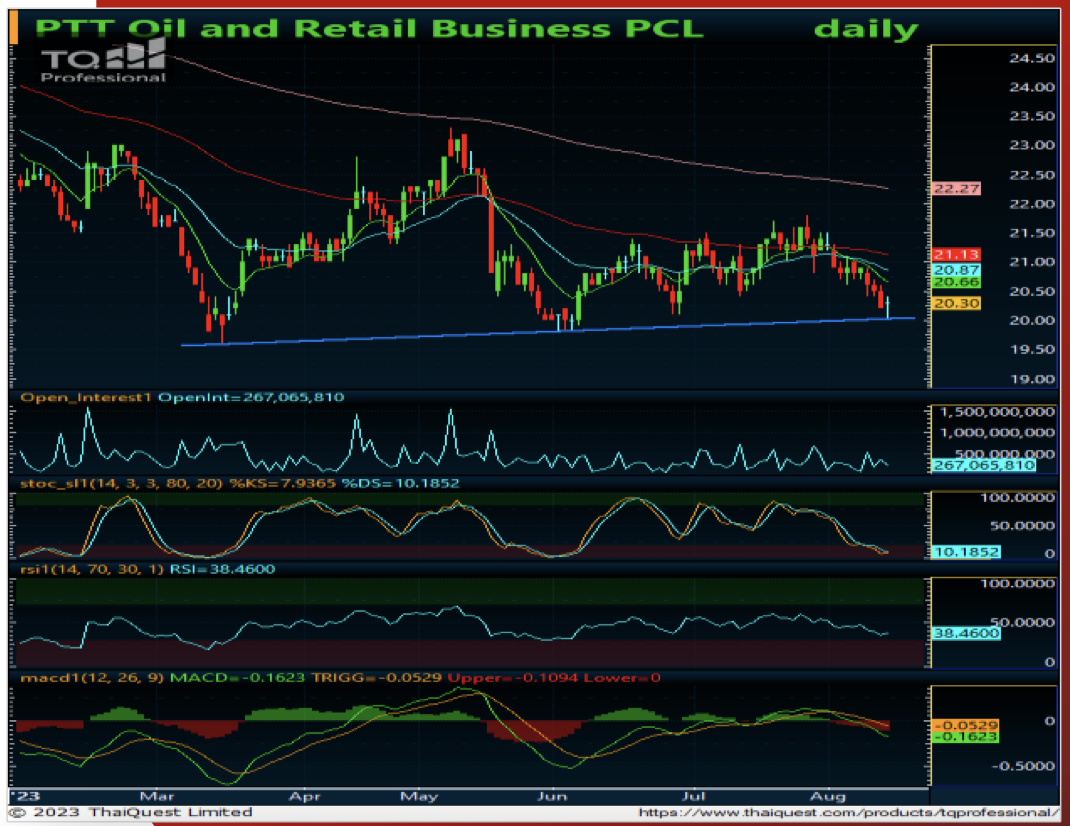Select the 19.00 price axis label

1032,380
